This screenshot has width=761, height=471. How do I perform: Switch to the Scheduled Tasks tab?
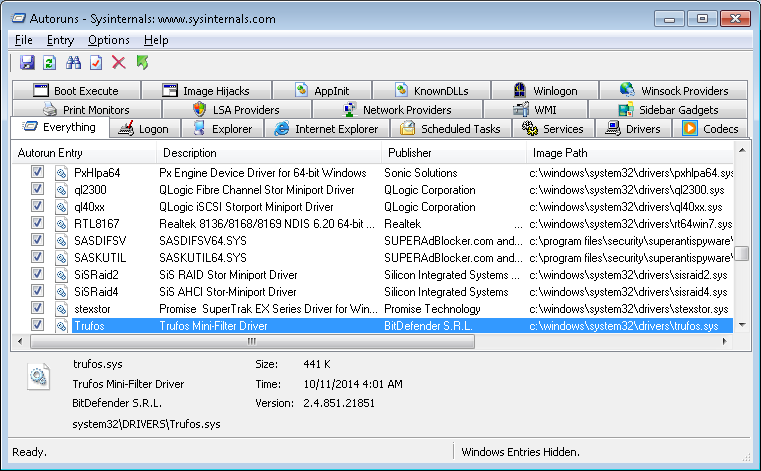[x=451, y=129]
